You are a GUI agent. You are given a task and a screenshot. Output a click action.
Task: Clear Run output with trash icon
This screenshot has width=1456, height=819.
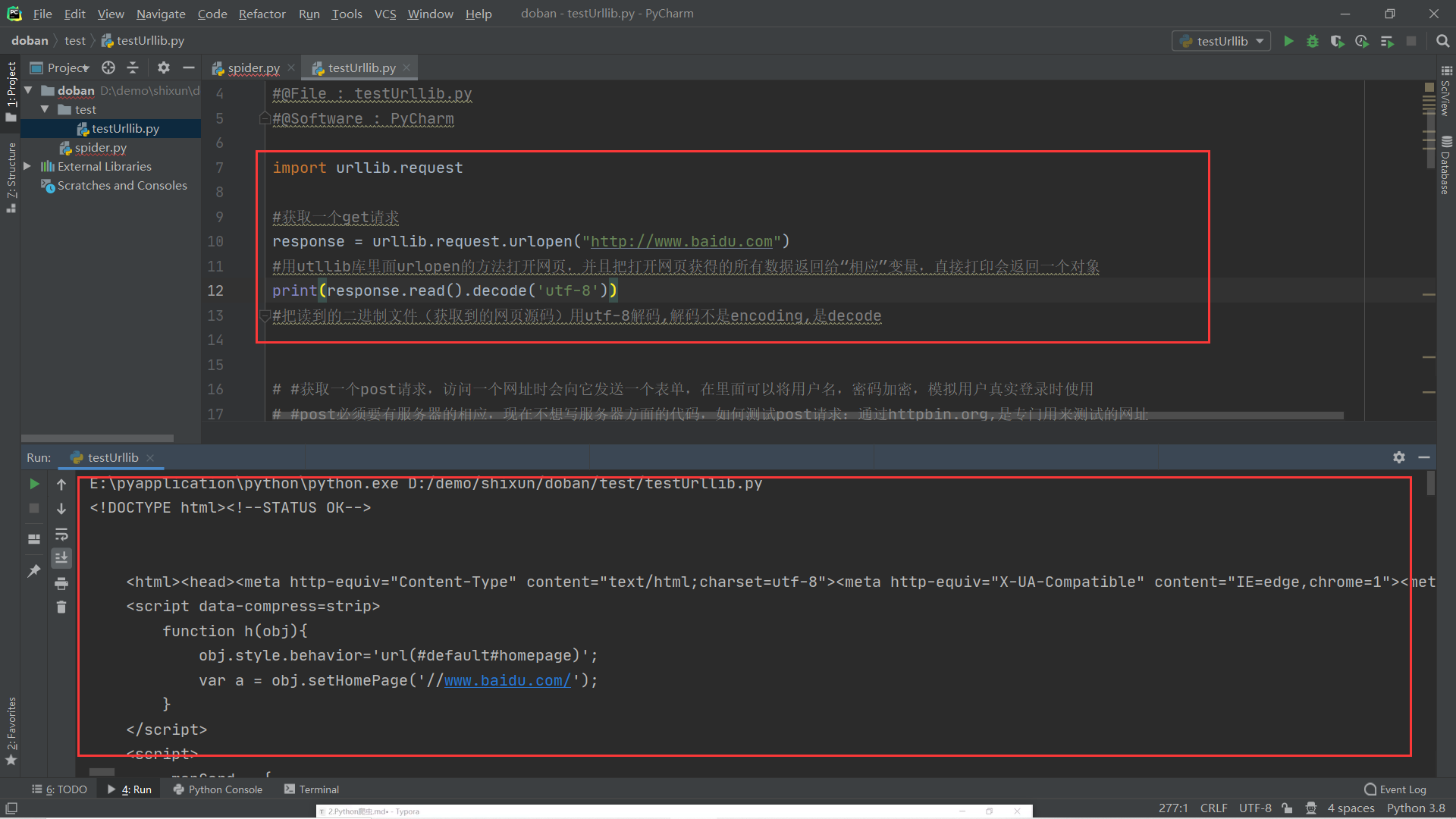click(61, 607)
